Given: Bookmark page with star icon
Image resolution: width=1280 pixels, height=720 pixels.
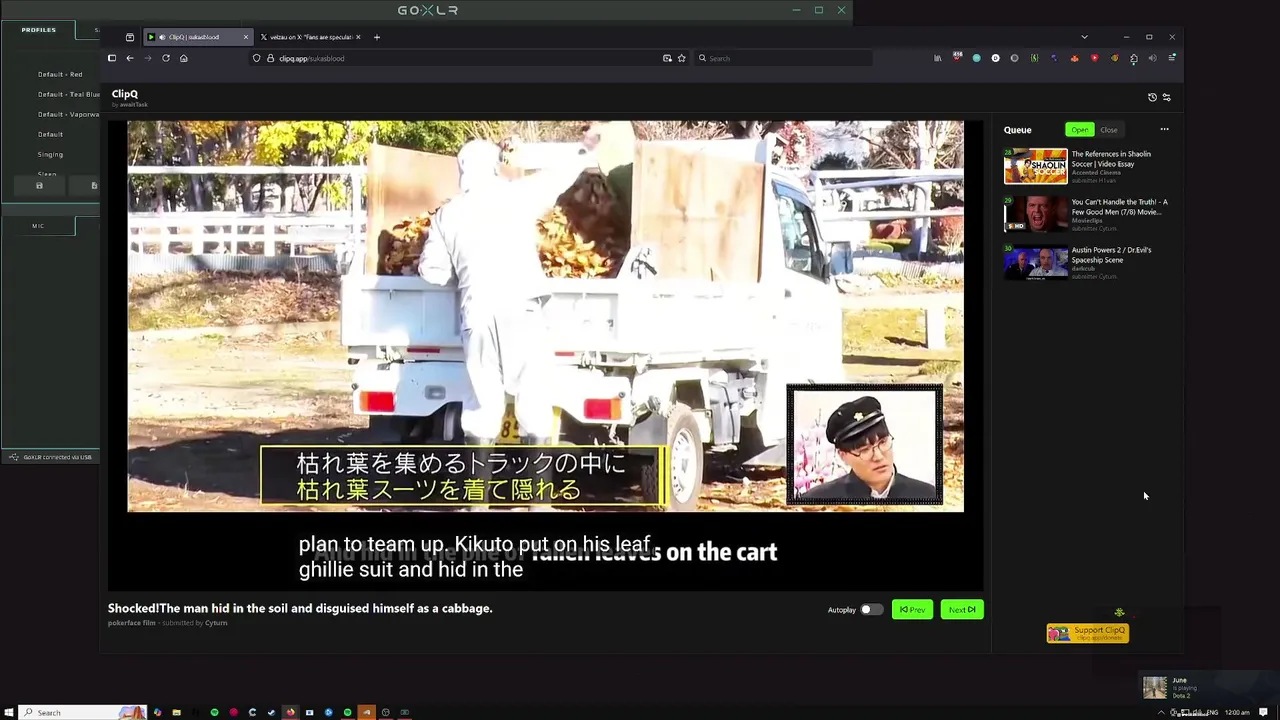Looking at the screenshot, I should [682, 58].
